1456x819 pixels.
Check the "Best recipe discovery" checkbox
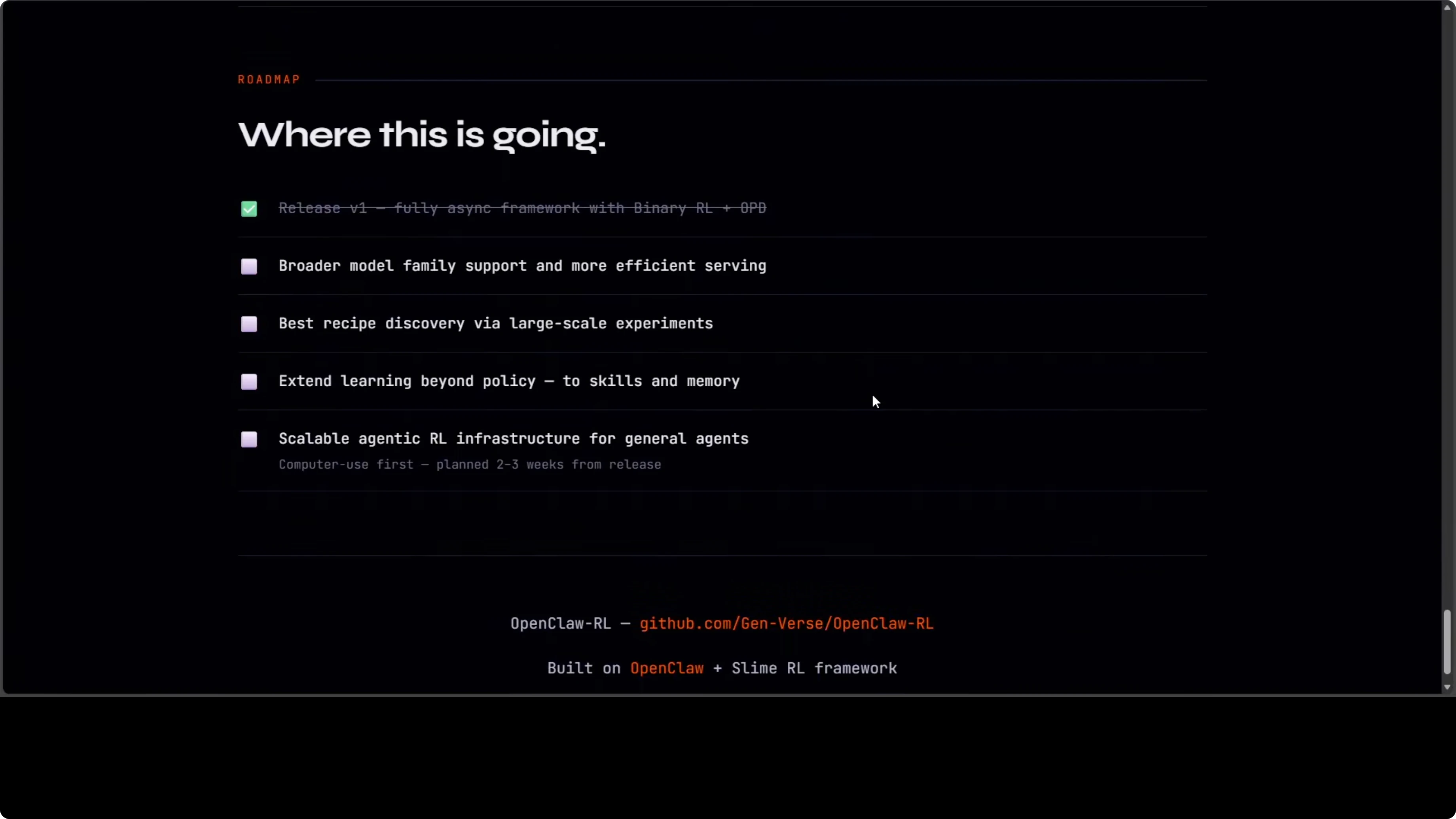[249, 324]
